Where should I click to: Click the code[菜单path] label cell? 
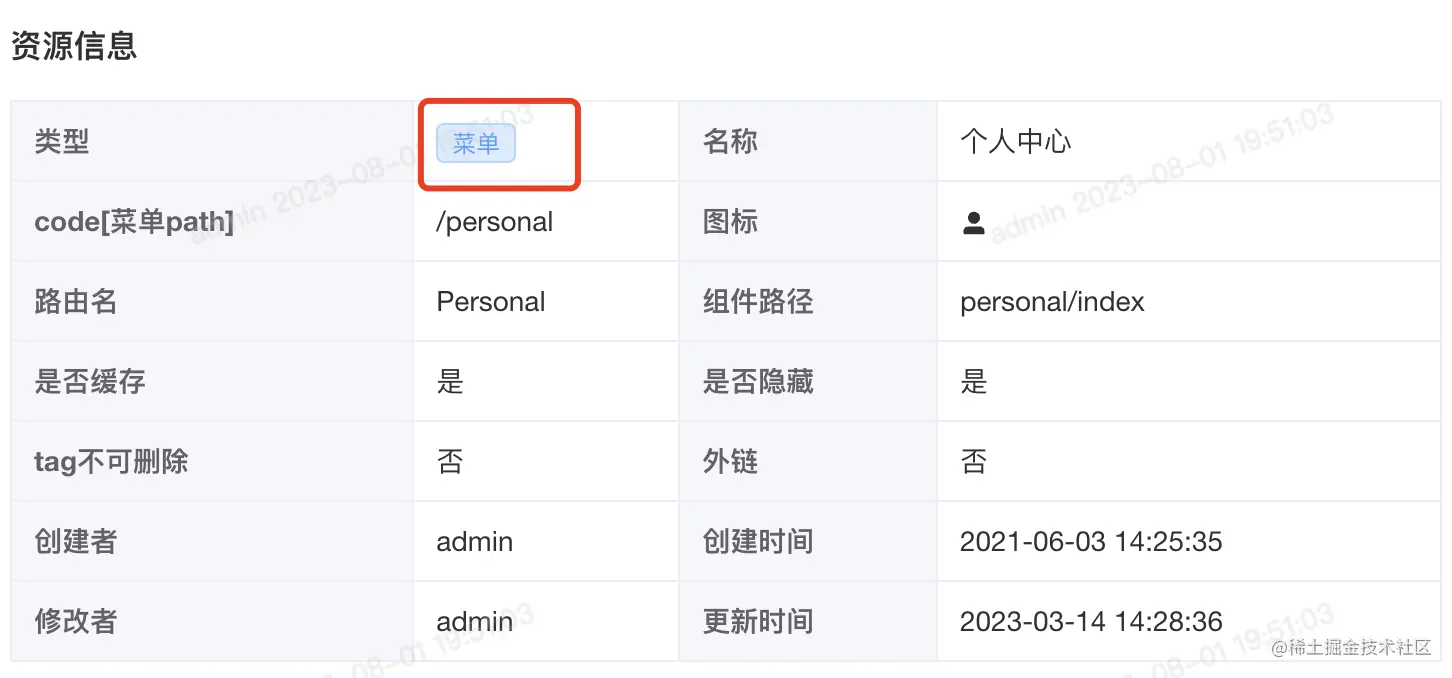[212, 222]
